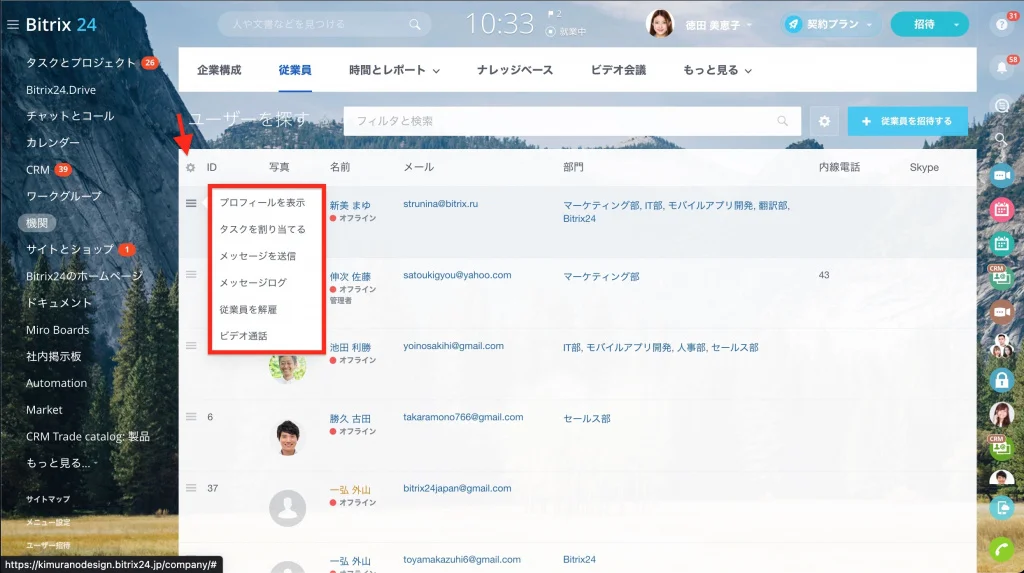
Task: Click 勝久 古田 profile photo
Action: point(287,437)
